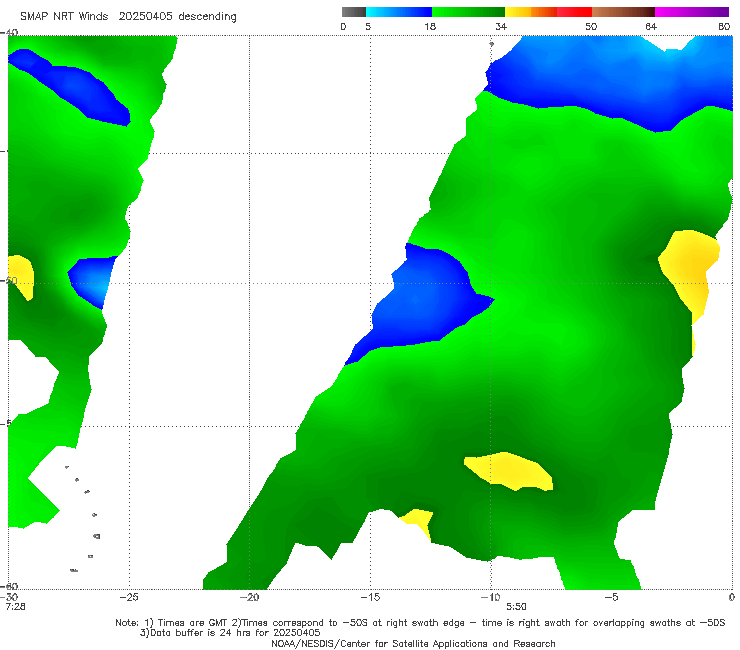Screen dimensions: 740x650
Task: Click the 'Data buffer is 24 hrs' note line
Action: click(230, 633)
